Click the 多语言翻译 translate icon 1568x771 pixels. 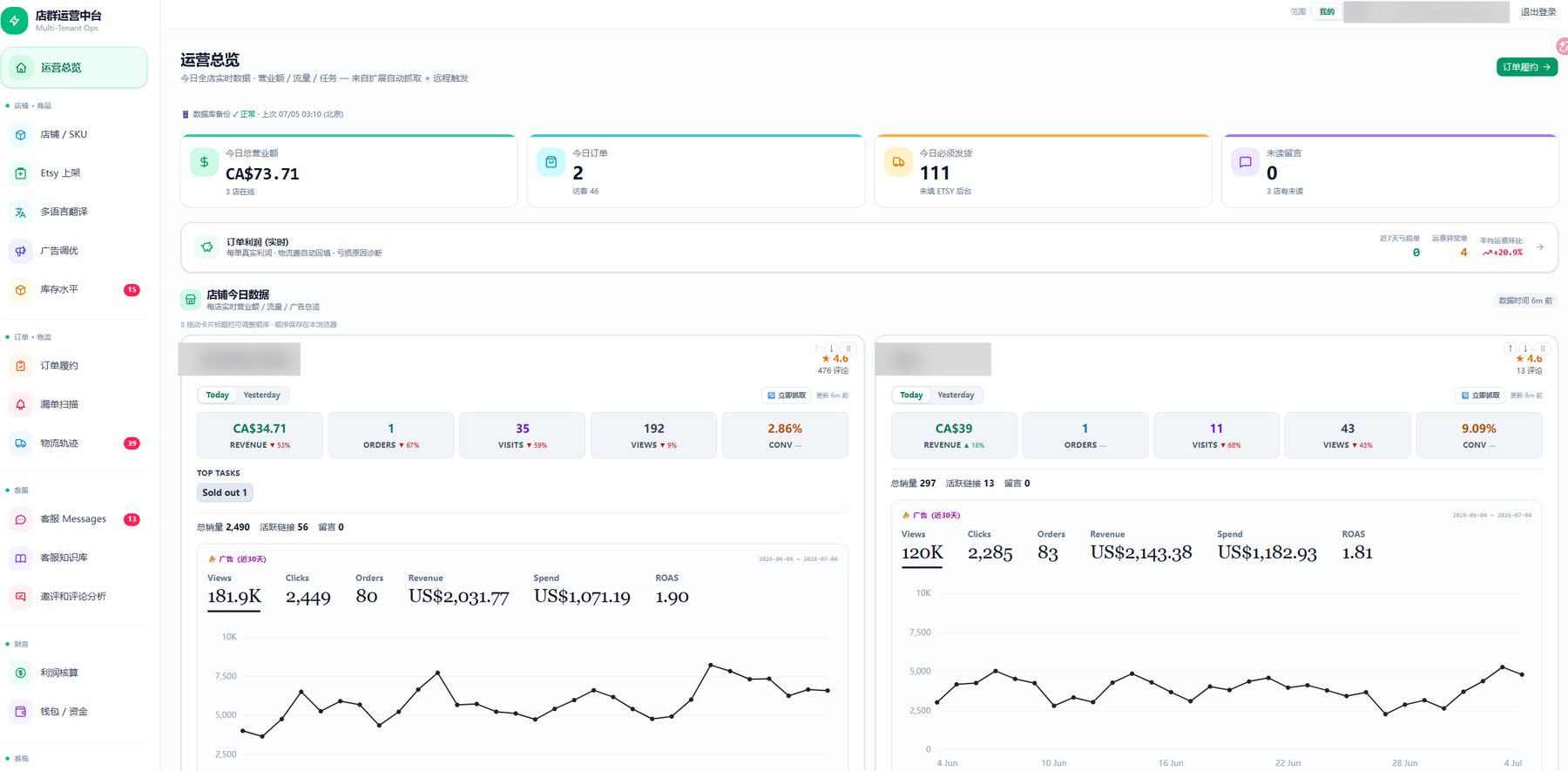tap(21, 213)
